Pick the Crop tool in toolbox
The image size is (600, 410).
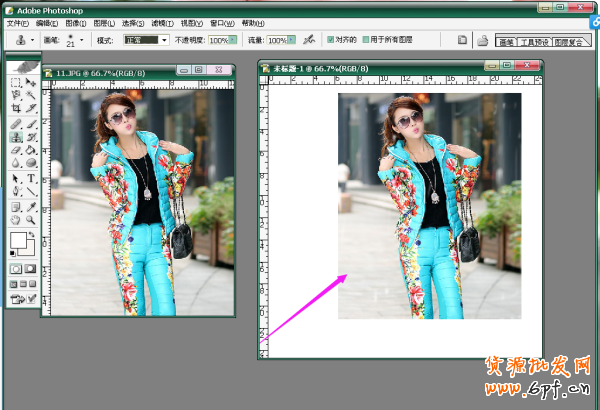(x=16, y=108)
